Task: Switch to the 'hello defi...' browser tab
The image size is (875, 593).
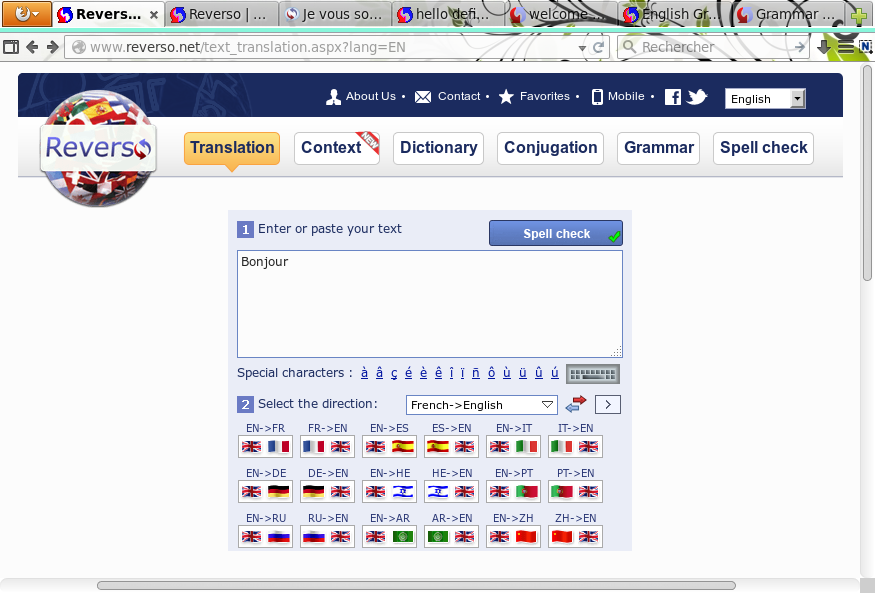Action: [447, 15]
